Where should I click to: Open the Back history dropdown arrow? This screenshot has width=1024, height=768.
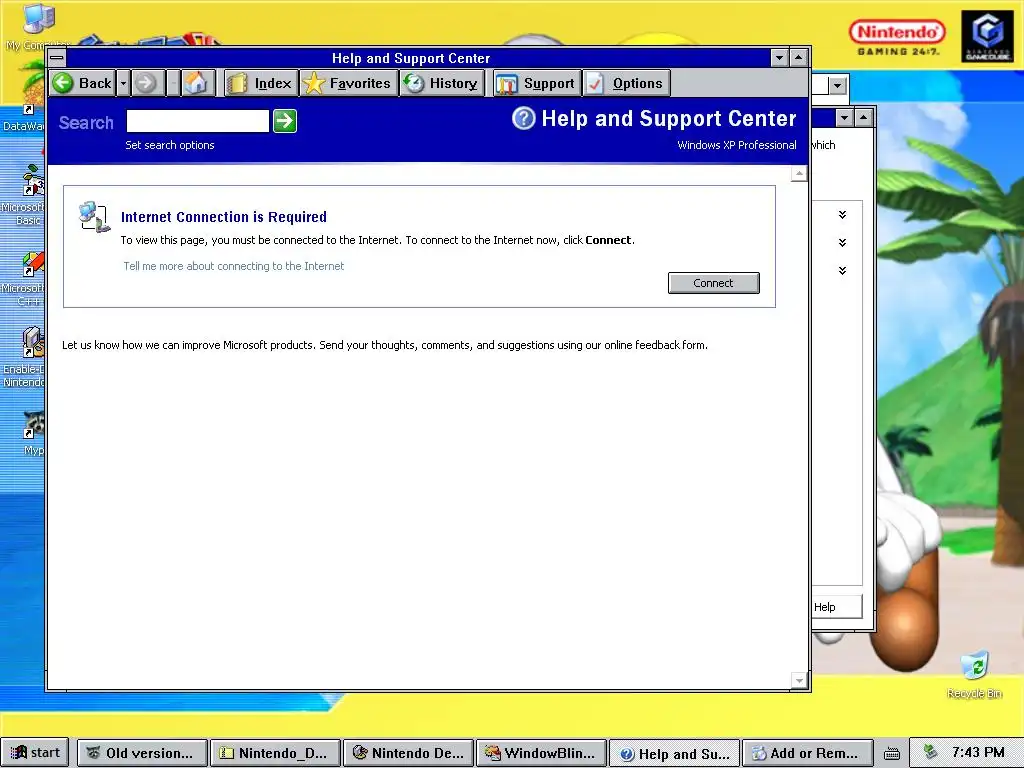tap(123, 83)
